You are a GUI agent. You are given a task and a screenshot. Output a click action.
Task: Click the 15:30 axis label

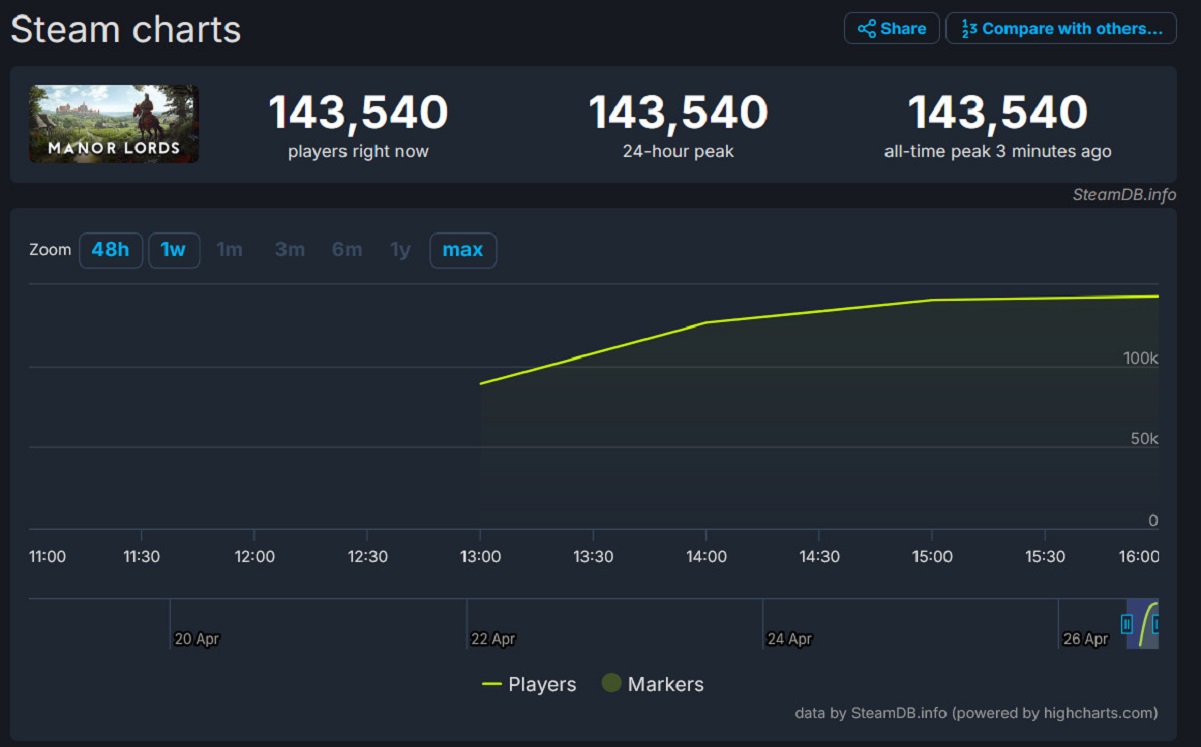click(1045, 557)
